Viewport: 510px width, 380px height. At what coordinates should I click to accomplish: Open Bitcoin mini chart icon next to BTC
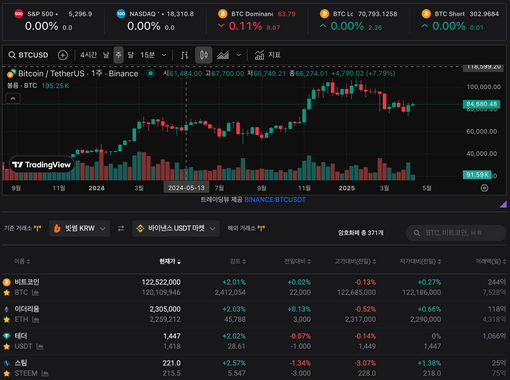click(x=35, y=293)
